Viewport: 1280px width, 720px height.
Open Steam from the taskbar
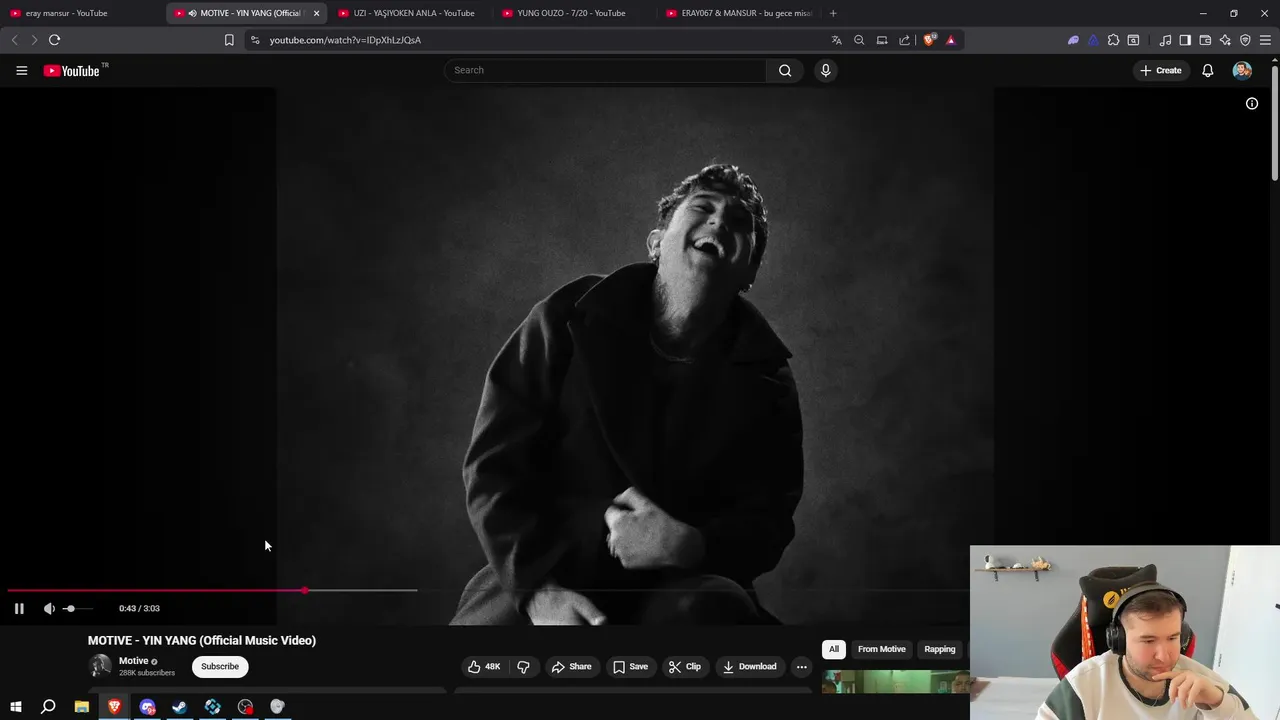pos(179,707)
